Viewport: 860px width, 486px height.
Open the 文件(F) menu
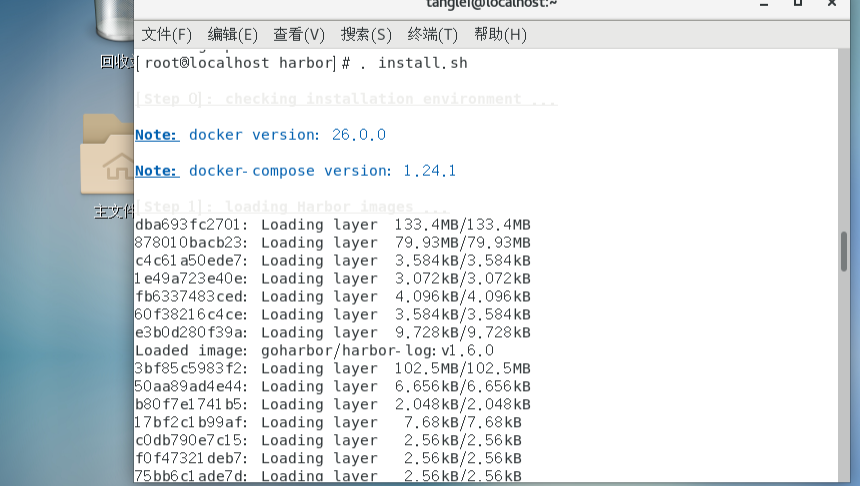(166, 35)
